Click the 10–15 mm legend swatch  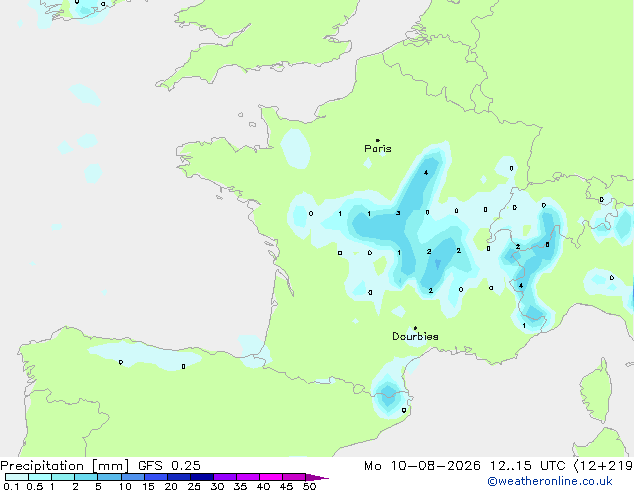pos(132,477)
